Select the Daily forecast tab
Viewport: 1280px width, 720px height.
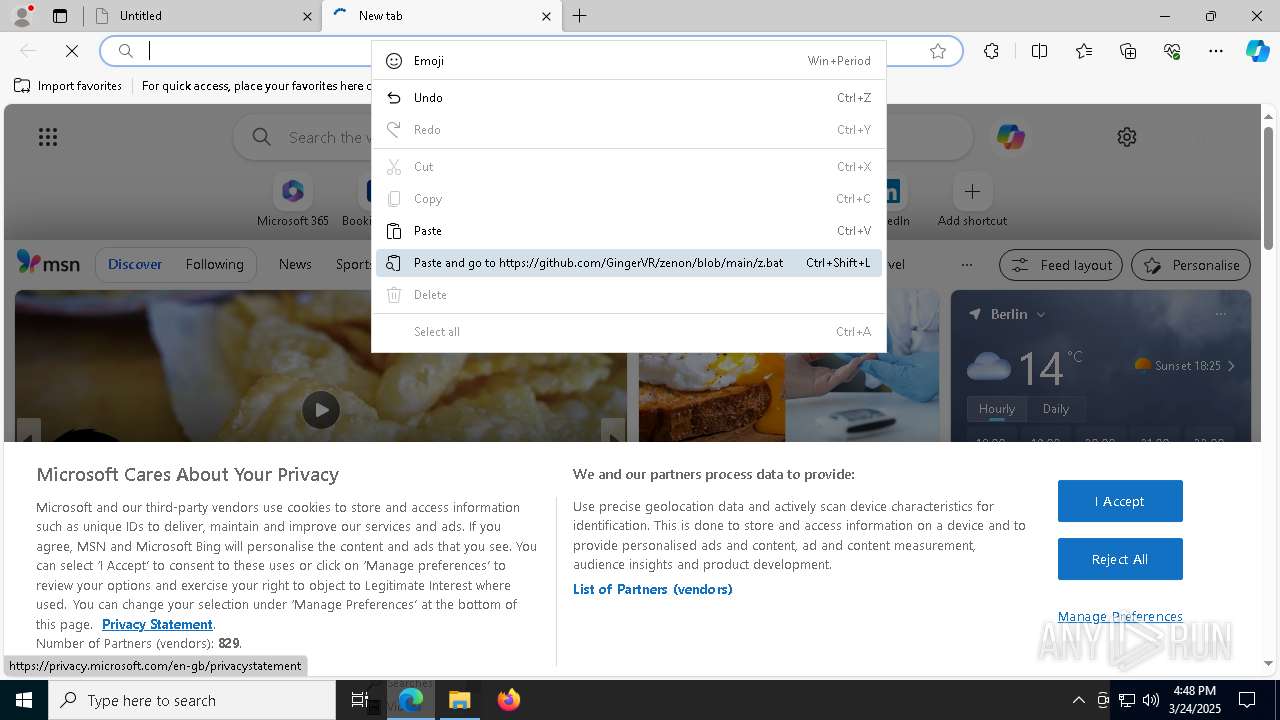1056,409
